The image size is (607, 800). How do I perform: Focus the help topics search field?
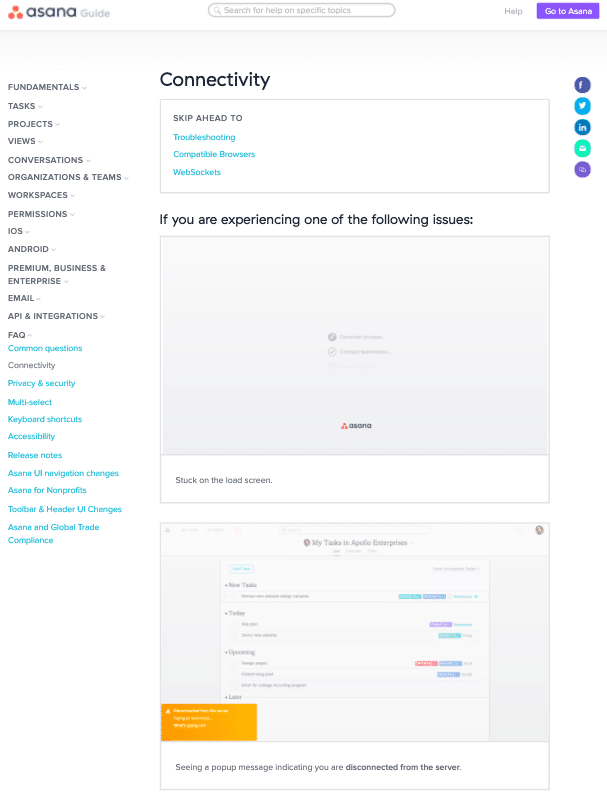click(x=305, y=11)
